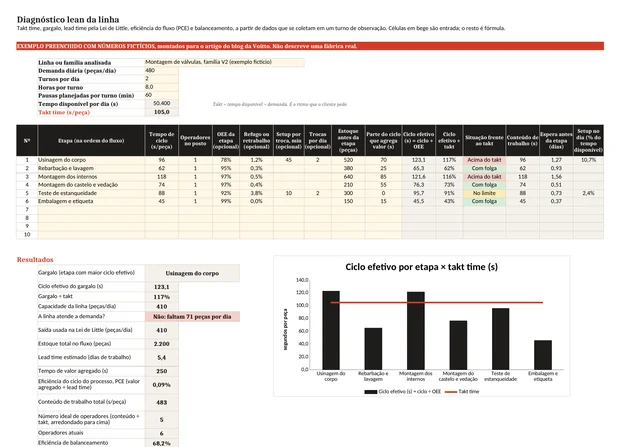Click the planned breaks value 60
620x447 pixels.
coord(162,95)
